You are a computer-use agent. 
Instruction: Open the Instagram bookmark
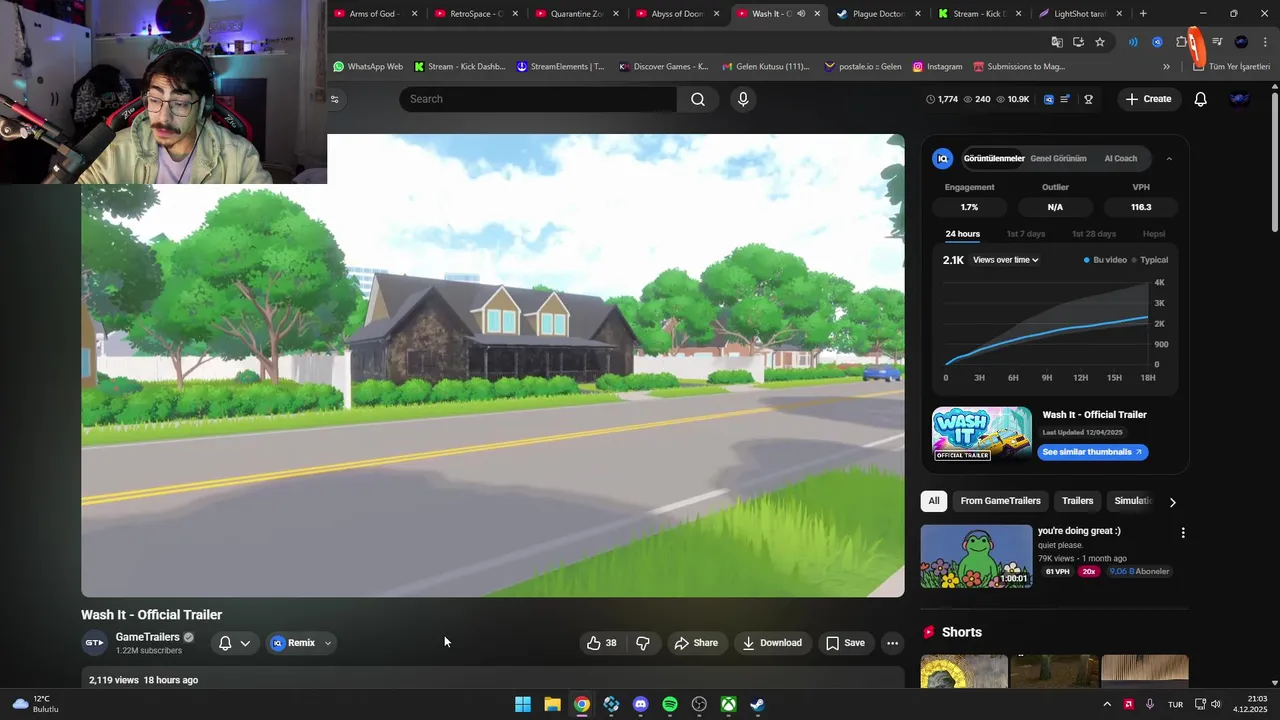tap(937, 67)
